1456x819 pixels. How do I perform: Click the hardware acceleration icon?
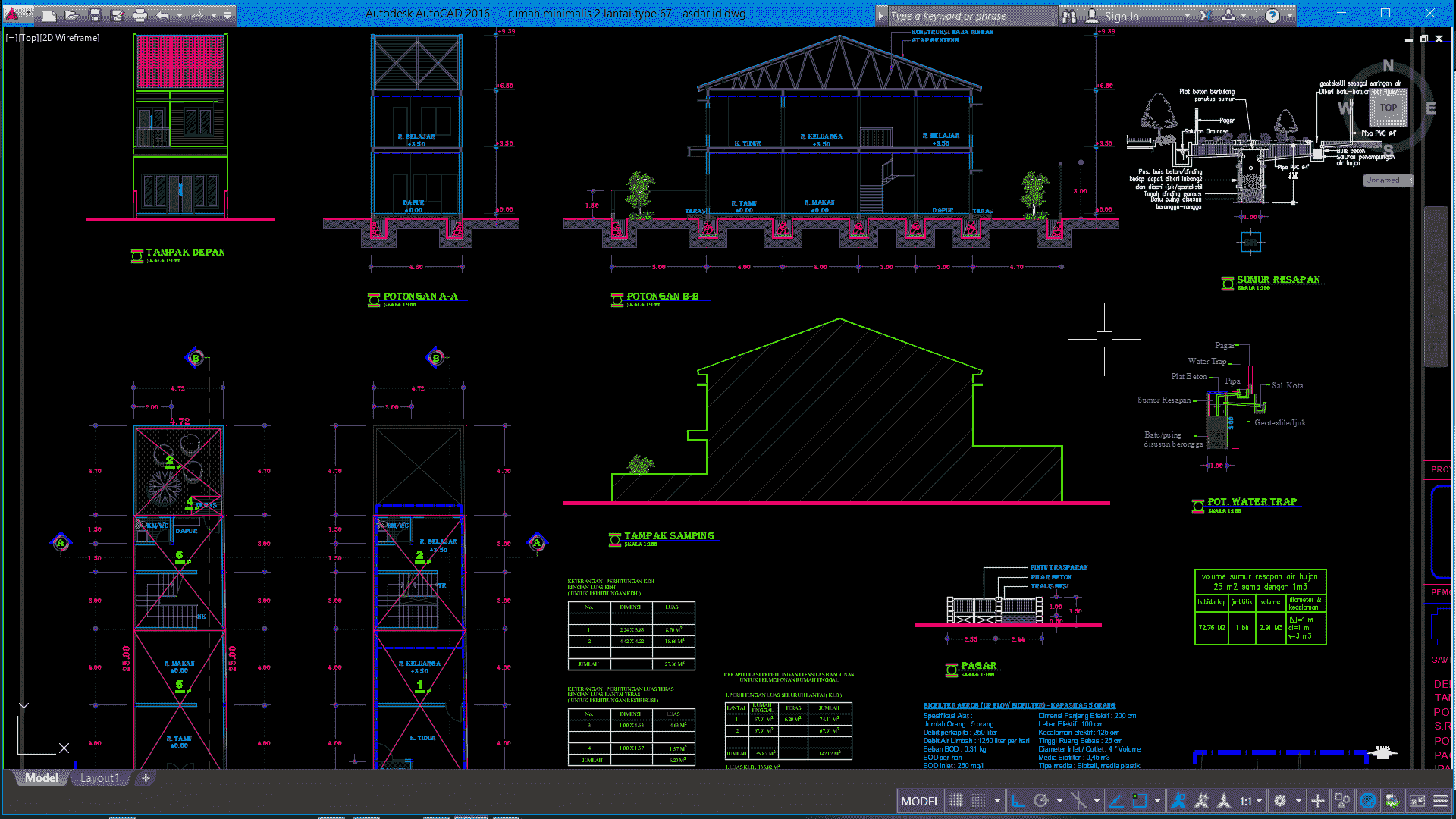tap(1368, 801)
